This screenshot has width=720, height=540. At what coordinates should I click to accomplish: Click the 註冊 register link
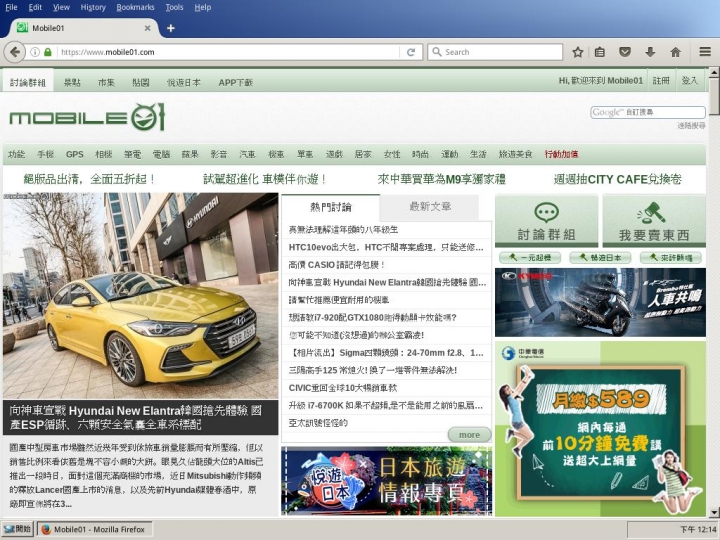pyautogui.click(x=661, y=81)
